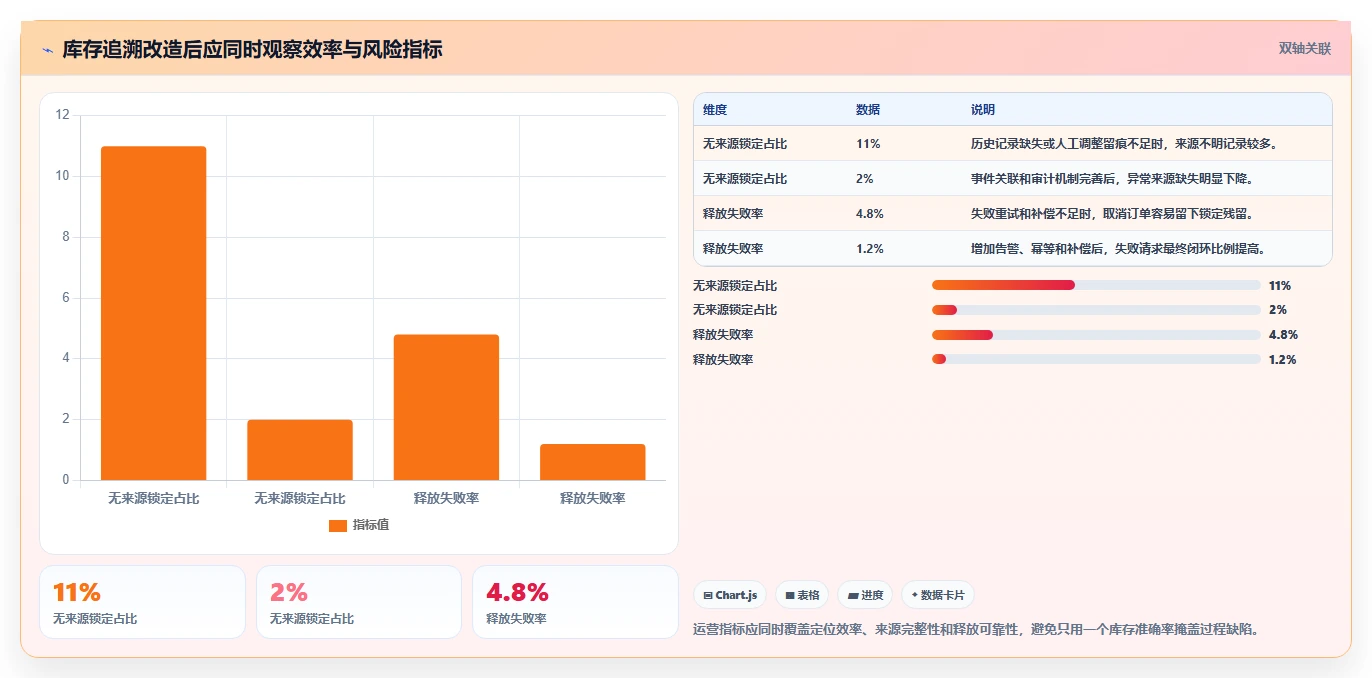The image size is (1372, 678).
Task: Click the shortest chart bar, value 1.2
Action: [592, 462]
